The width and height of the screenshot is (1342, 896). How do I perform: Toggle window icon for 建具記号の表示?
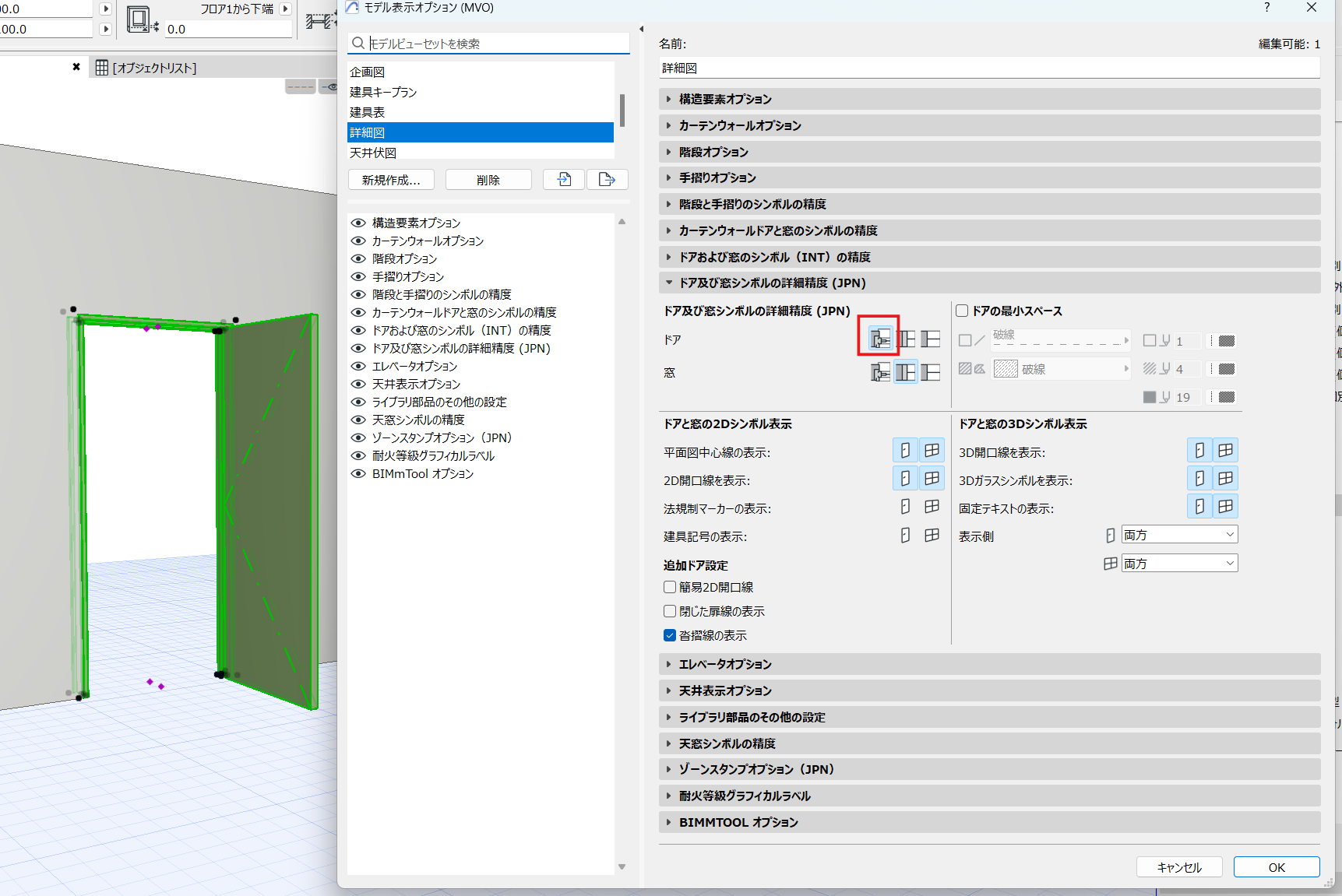932,535
